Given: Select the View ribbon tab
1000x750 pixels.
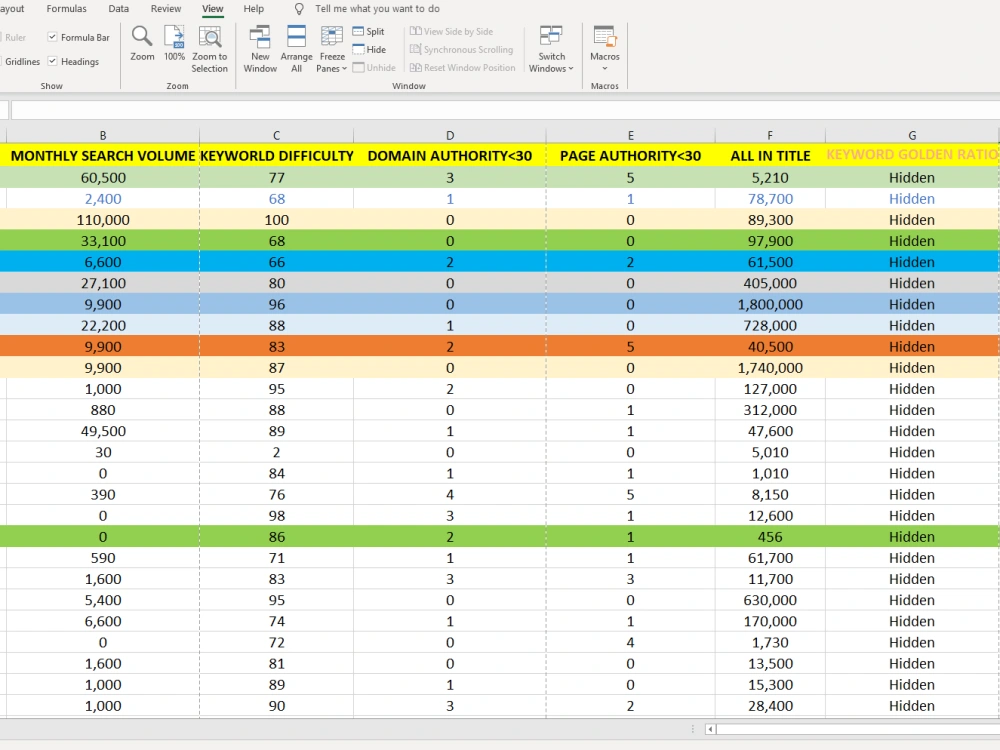Looking at the screenshot, I should tap(212, 9).
